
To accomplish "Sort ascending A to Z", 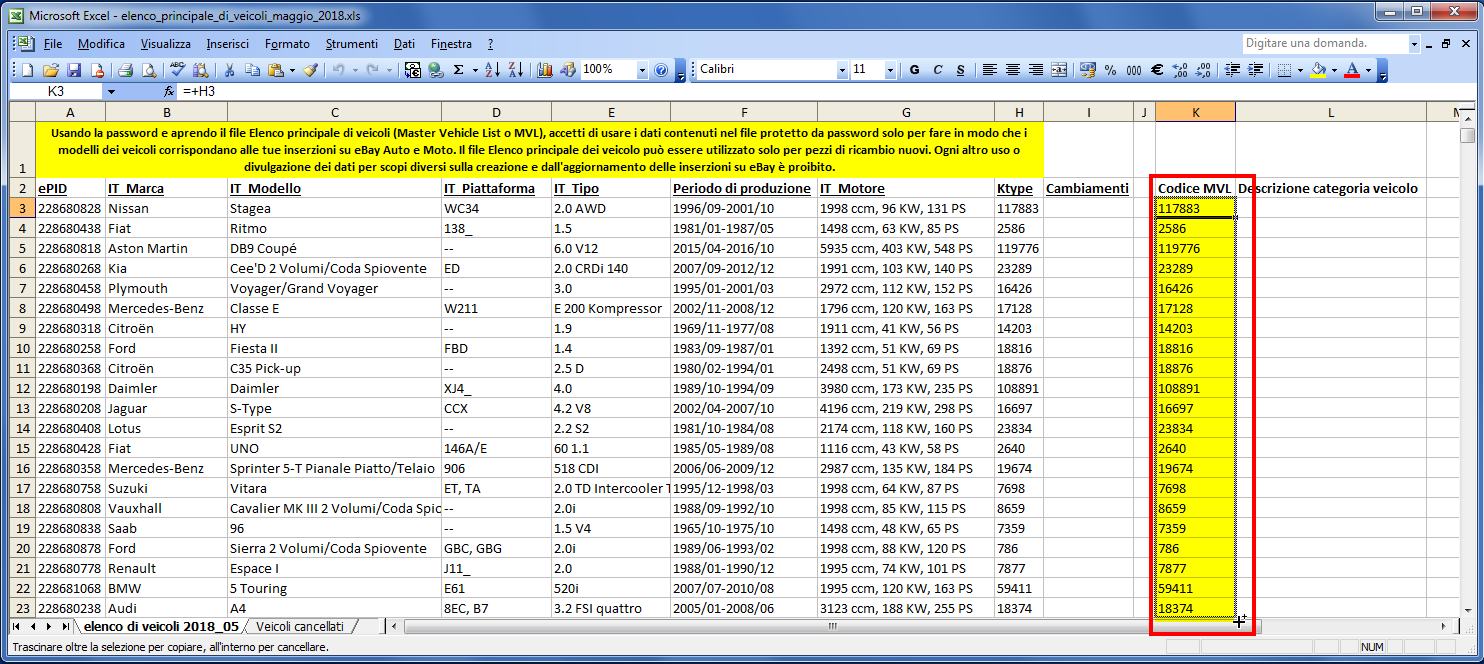I will point(492,70).
